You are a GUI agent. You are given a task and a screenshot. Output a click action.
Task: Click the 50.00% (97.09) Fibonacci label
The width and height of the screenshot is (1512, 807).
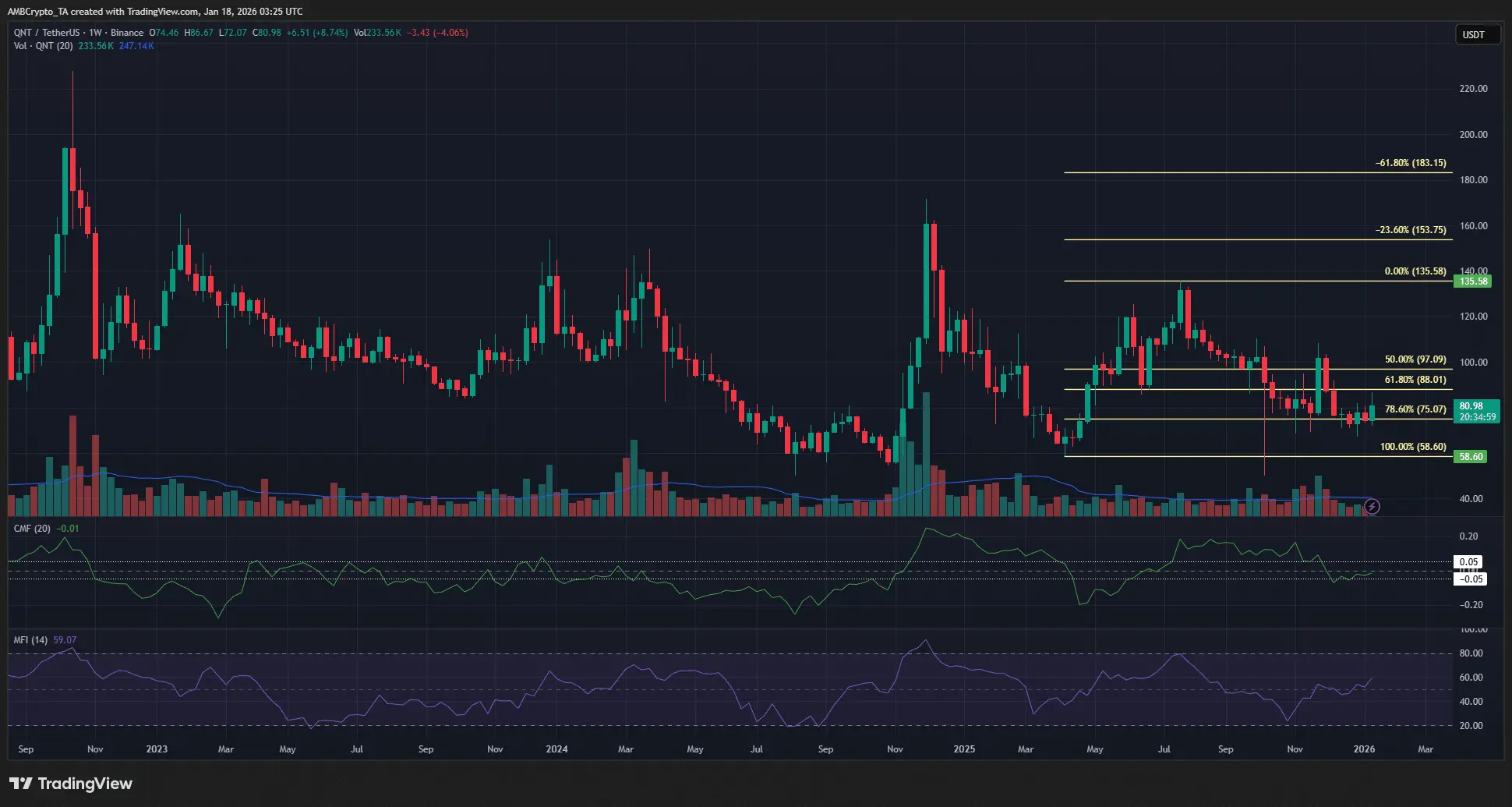coord(1415,359)
